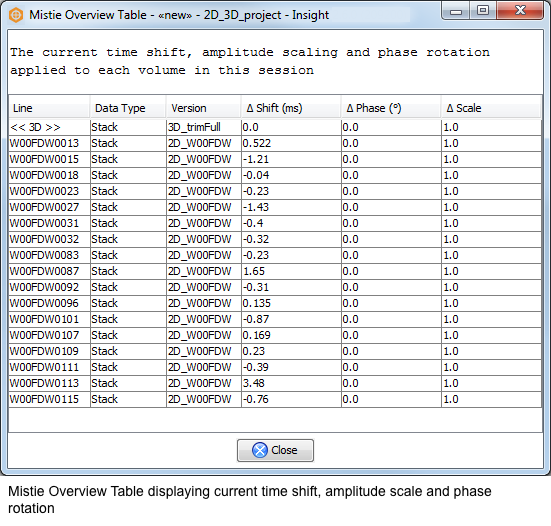The width and height of the screenshot is (551, 526).
Task: Close window via title bar X
Action: tap(520, 11)
